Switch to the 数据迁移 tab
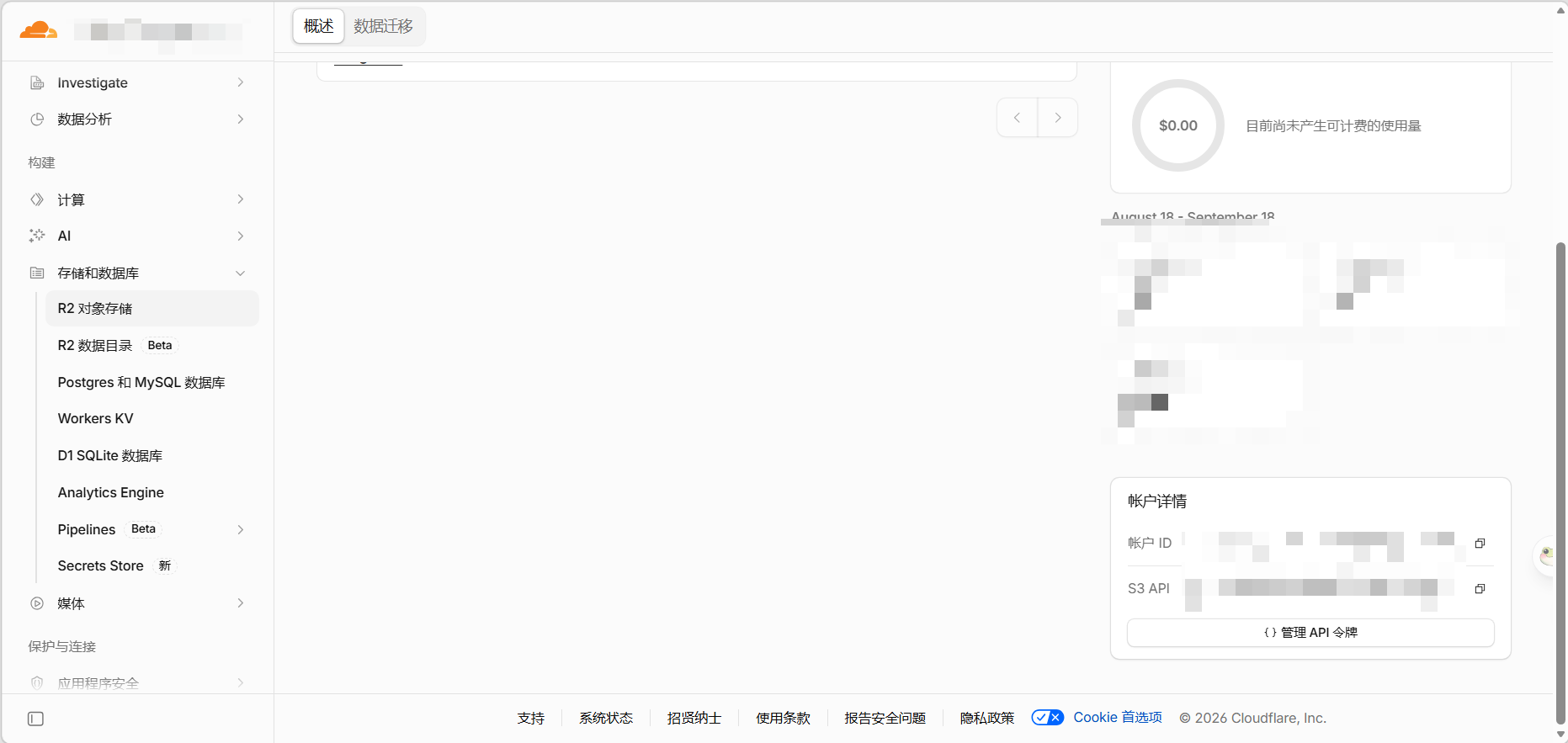1568x743 pixels. 383,26
